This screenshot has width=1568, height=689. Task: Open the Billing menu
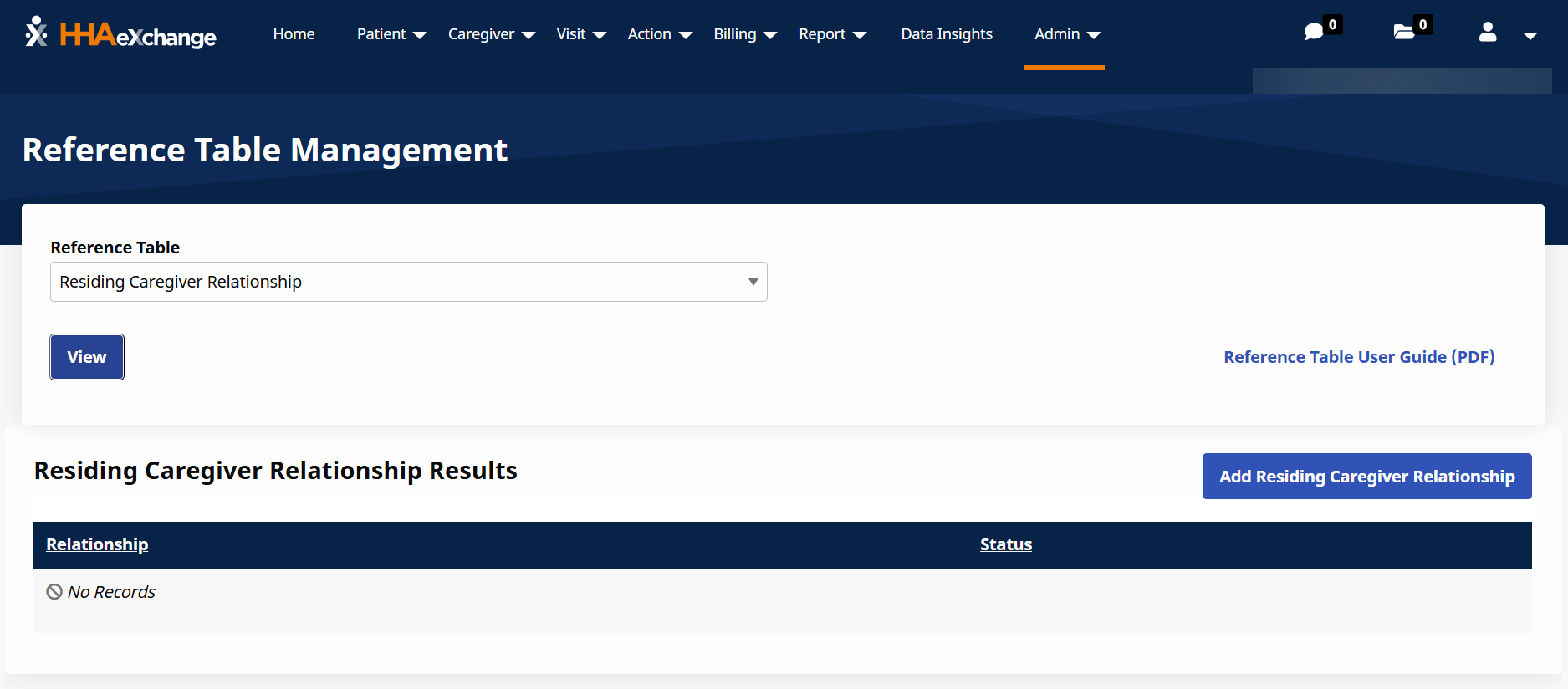click(x=744, y=34)
